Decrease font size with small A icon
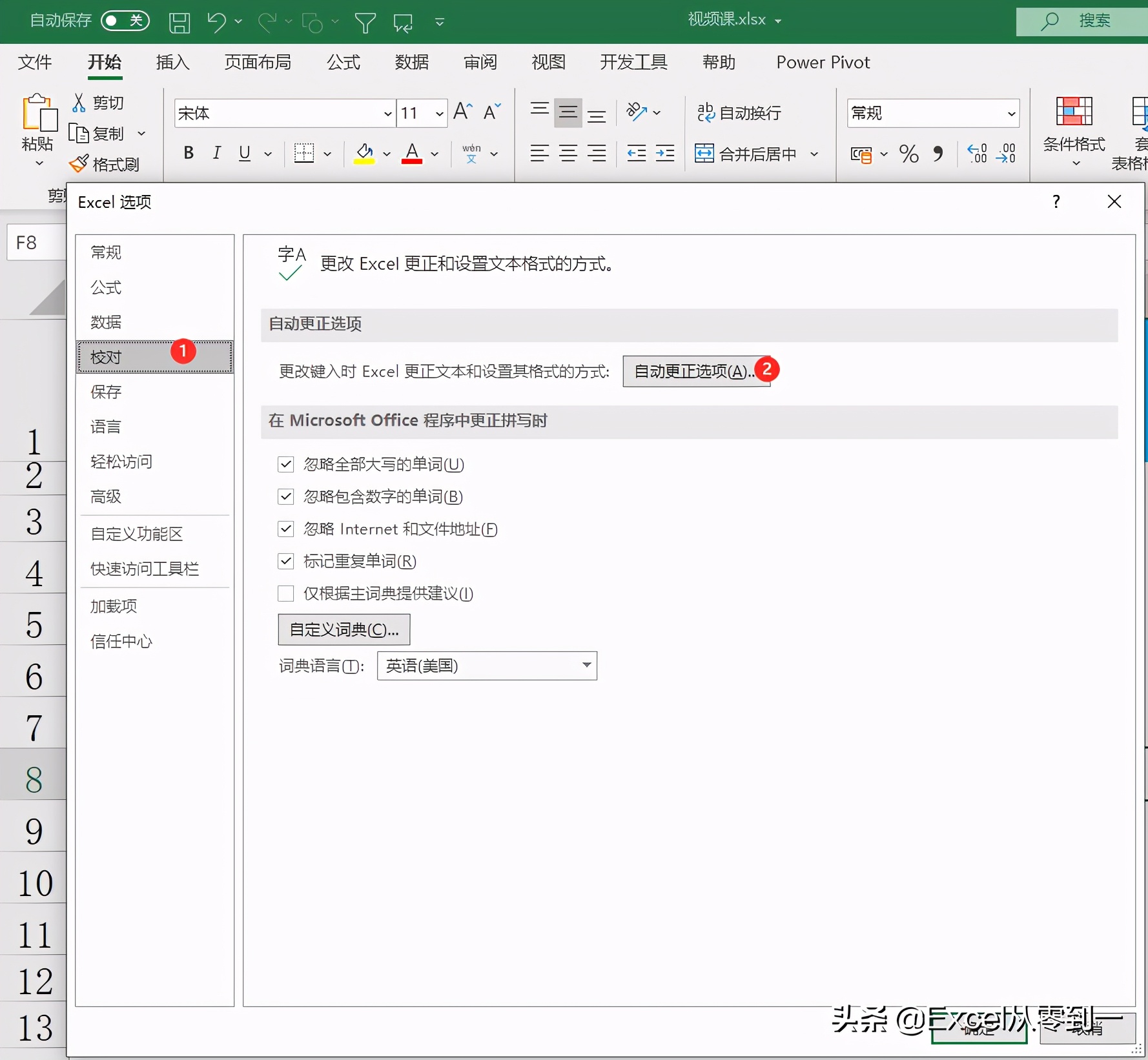The height and width of the screenshot is (1060, 1148). [491, 112]
